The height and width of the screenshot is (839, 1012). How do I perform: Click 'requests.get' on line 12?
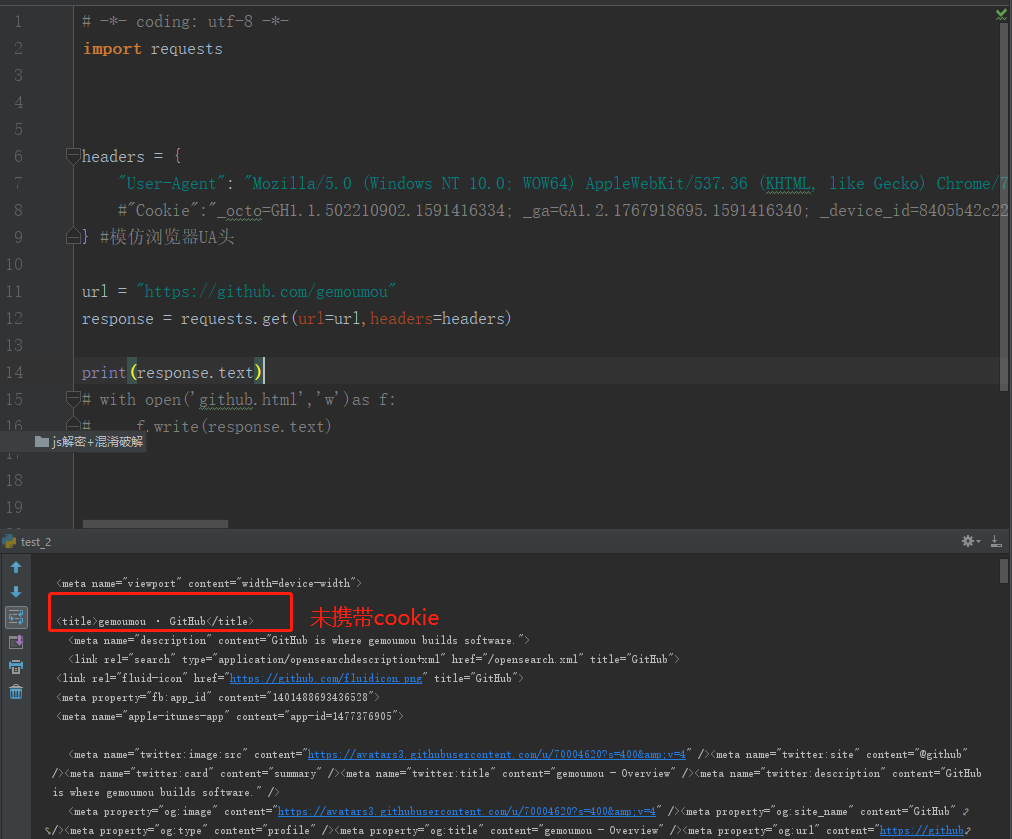pos(234,318)
